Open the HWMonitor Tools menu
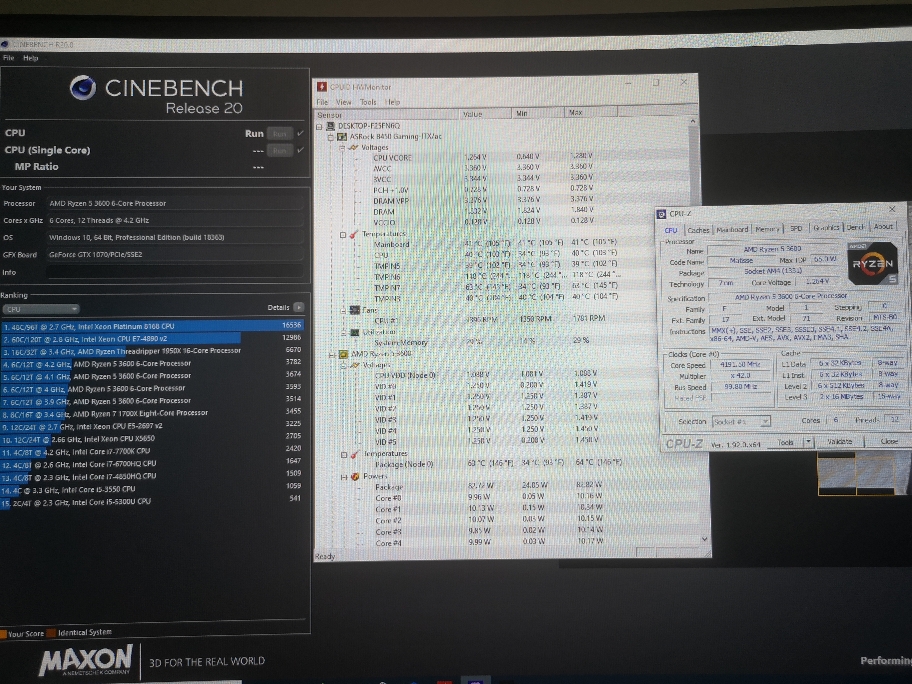 click(368, 102)
